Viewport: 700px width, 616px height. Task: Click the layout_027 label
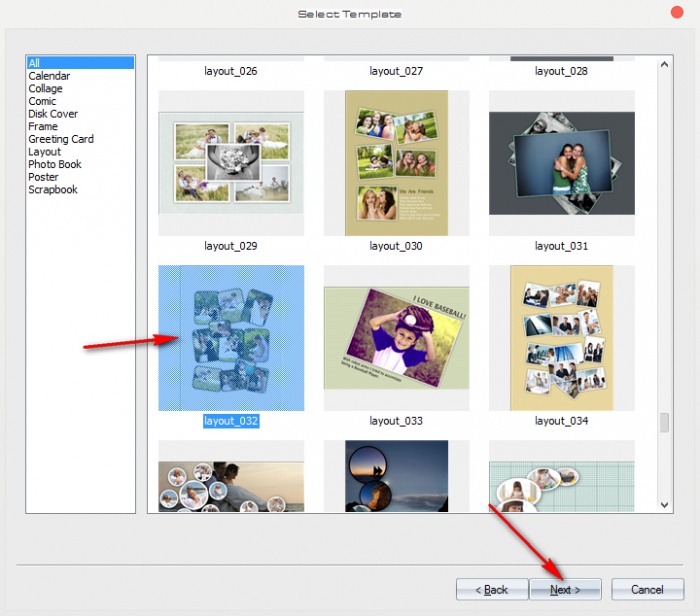396,71
